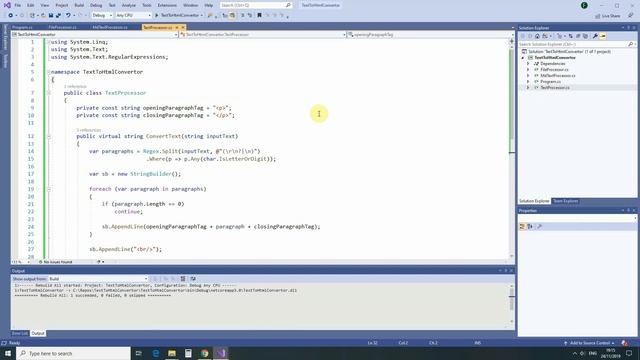Click the Navigate Backward toolbar icon
Screen dimensions: 640x360
[11, 16]
